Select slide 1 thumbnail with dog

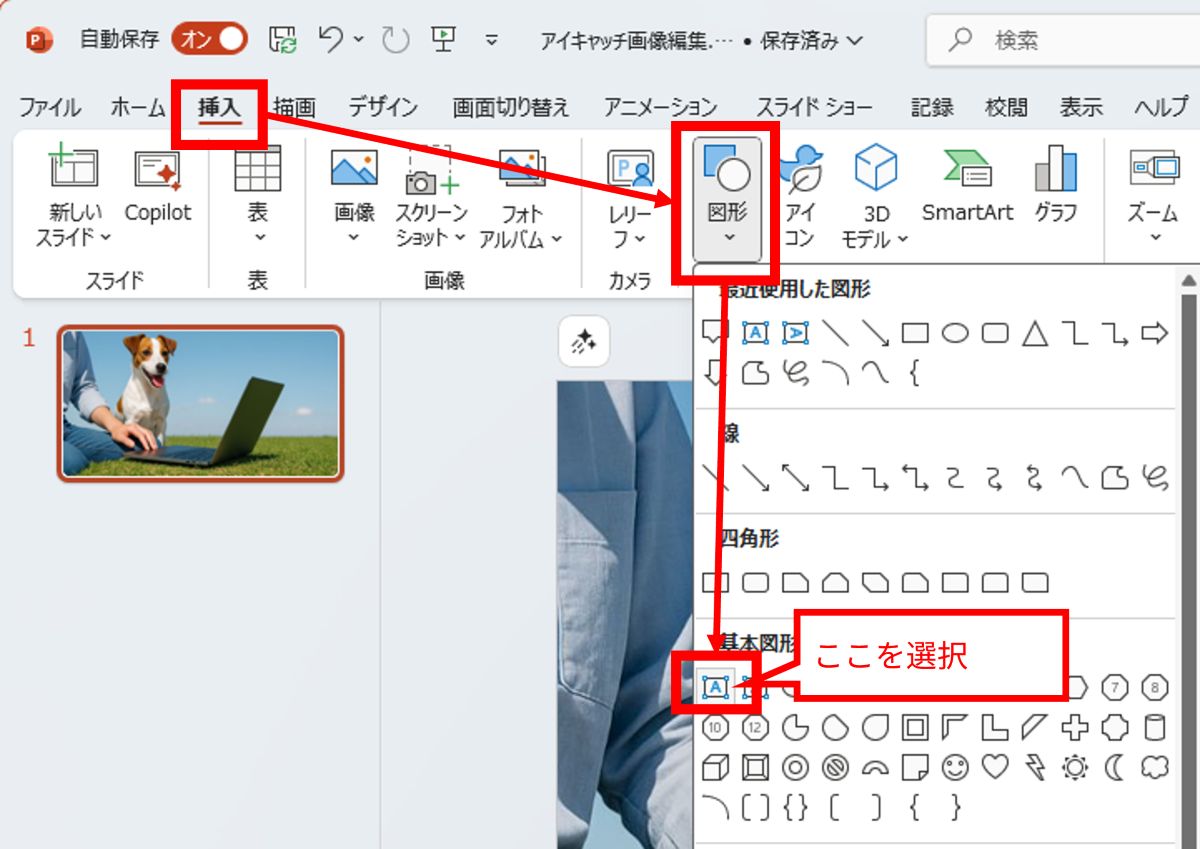200,403
